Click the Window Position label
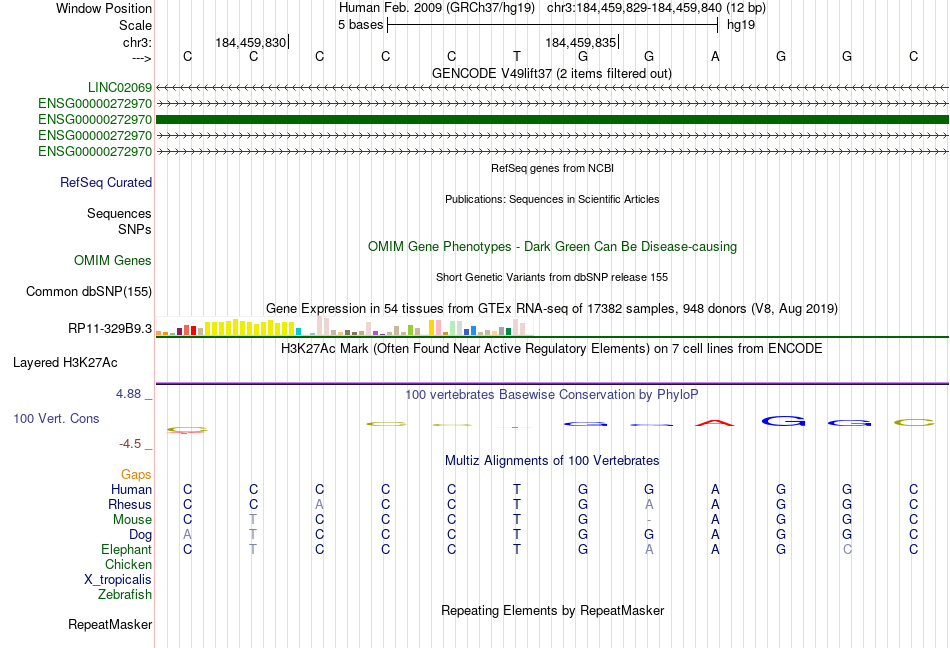 (x=104, y=8)
